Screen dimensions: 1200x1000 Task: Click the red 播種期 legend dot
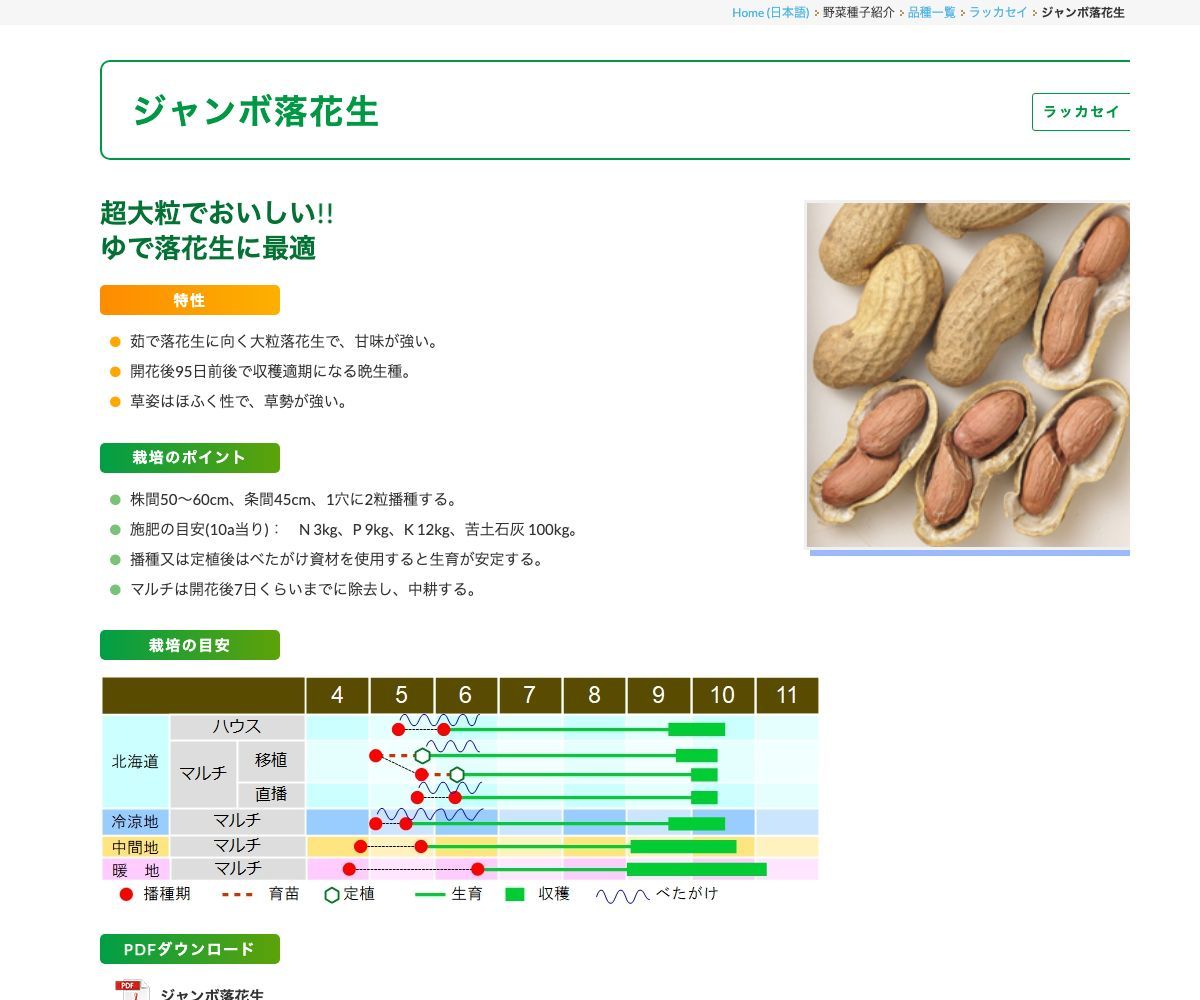tap(126, 894)
